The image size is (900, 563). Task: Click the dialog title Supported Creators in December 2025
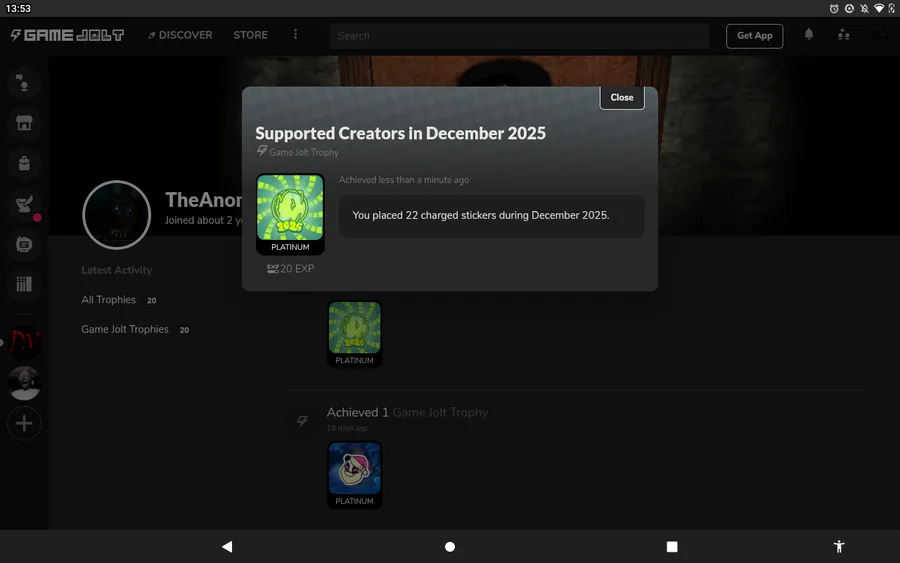(400, 133)
